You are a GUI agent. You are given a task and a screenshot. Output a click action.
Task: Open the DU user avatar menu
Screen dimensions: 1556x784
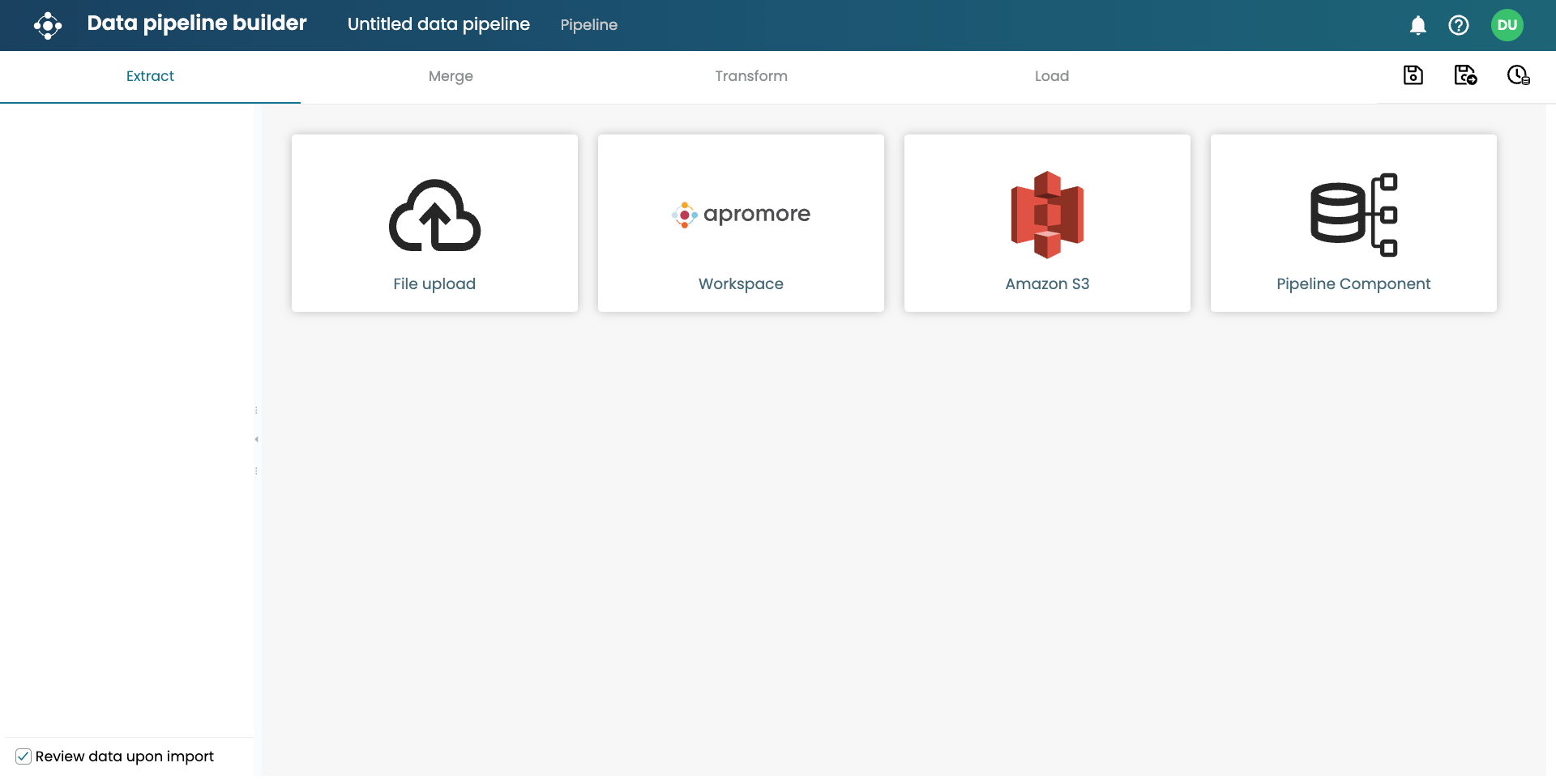(x=1507, y=25)
